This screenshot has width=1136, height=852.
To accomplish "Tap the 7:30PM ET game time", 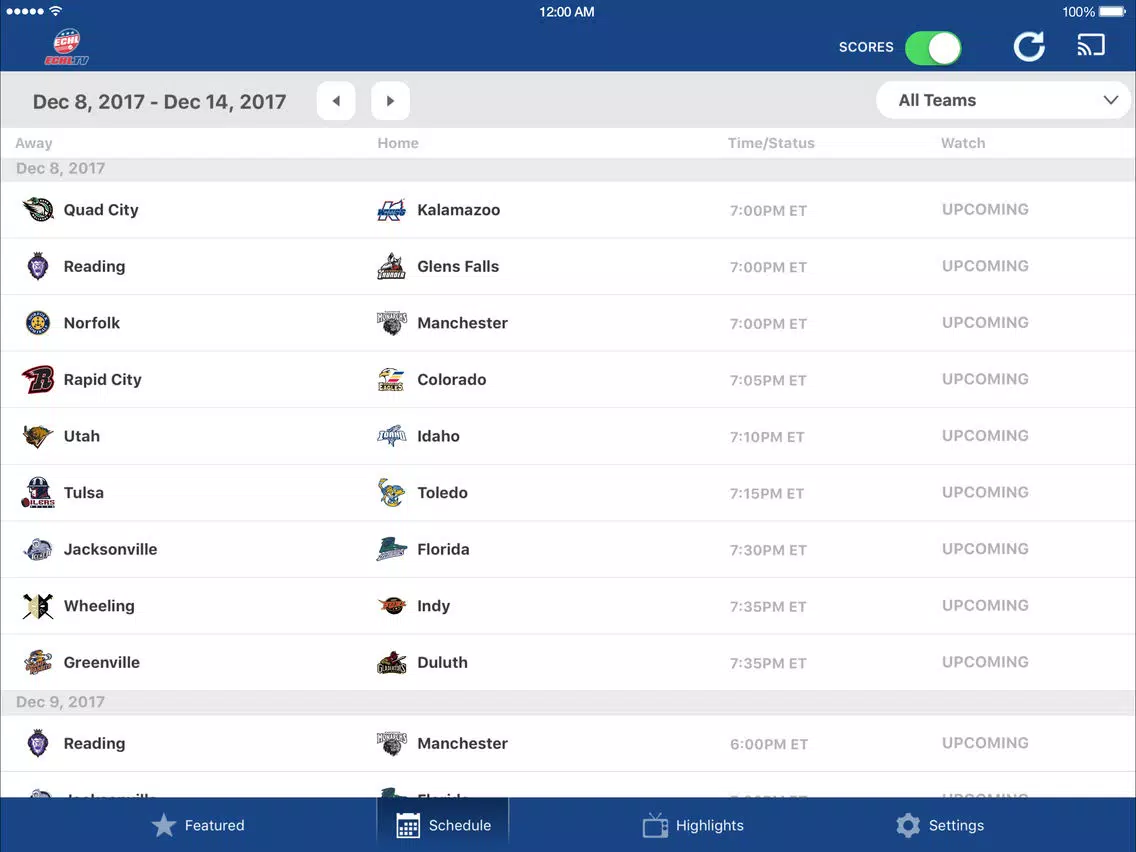I will 768,550.
